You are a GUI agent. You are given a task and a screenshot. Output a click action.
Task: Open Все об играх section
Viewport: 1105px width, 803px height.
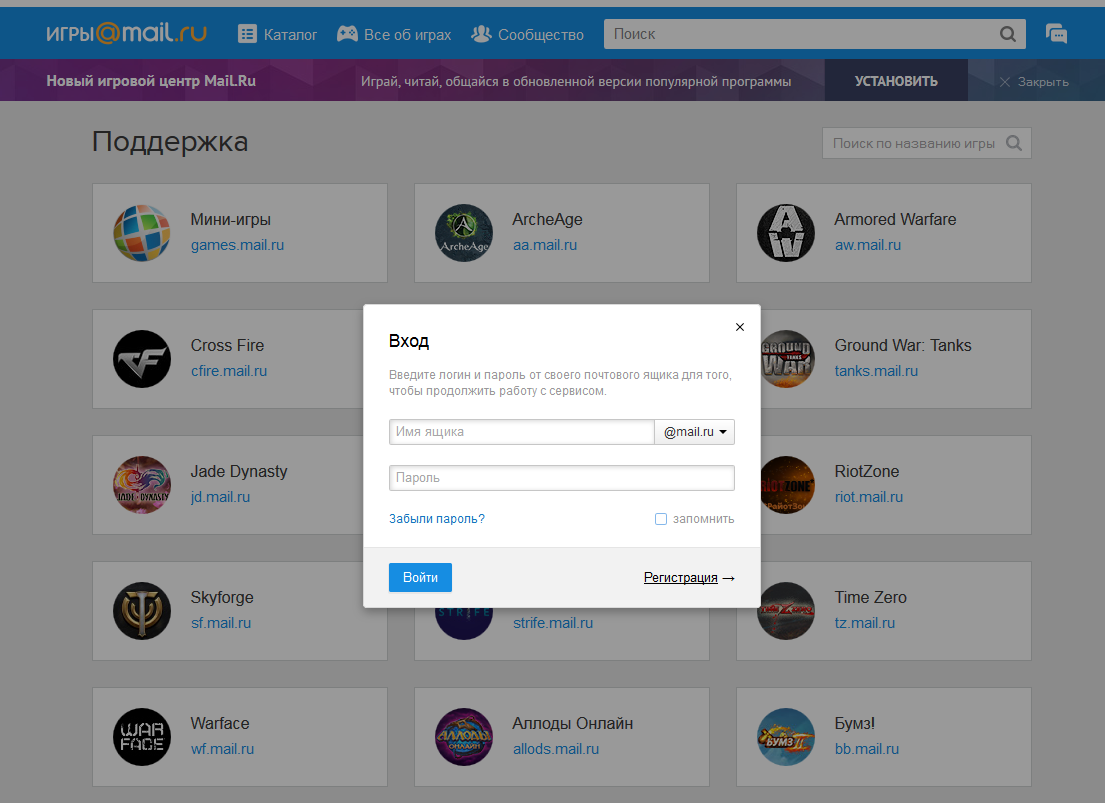point(394,34)
